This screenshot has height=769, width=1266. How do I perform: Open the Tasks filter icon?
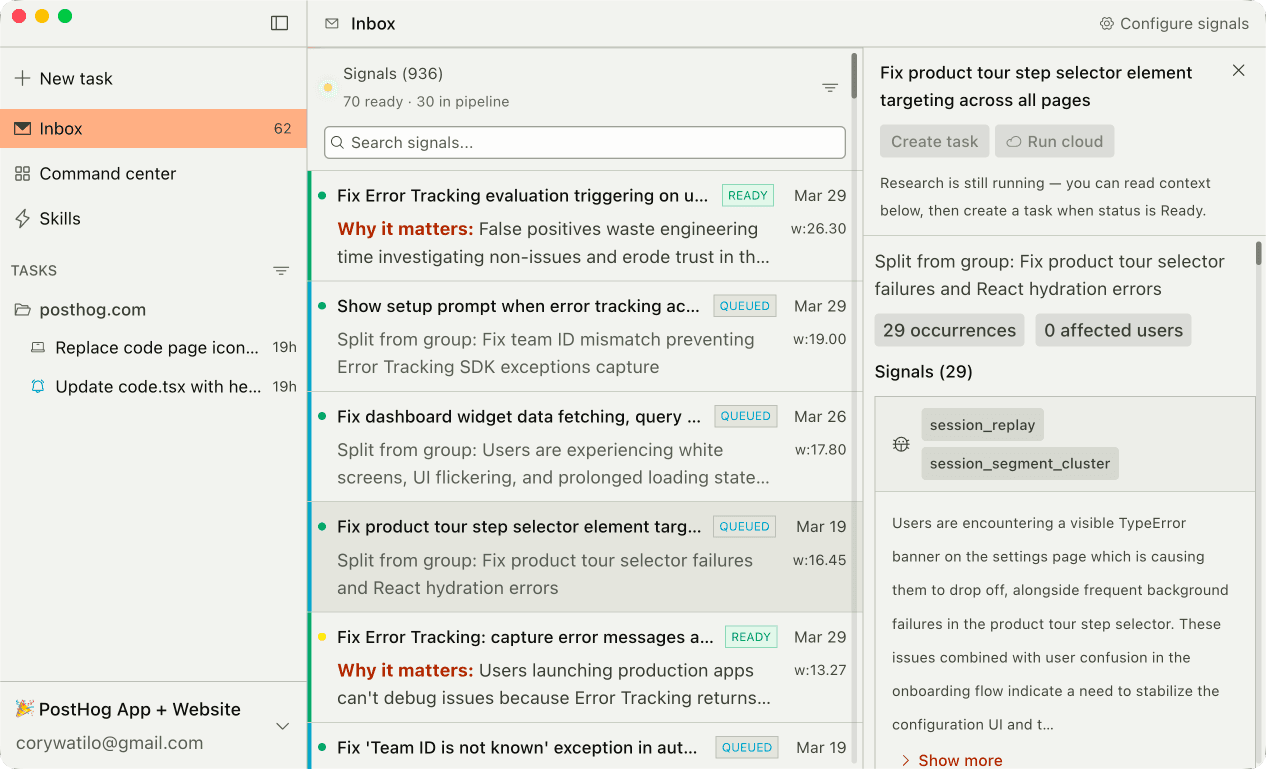[281, 271]
